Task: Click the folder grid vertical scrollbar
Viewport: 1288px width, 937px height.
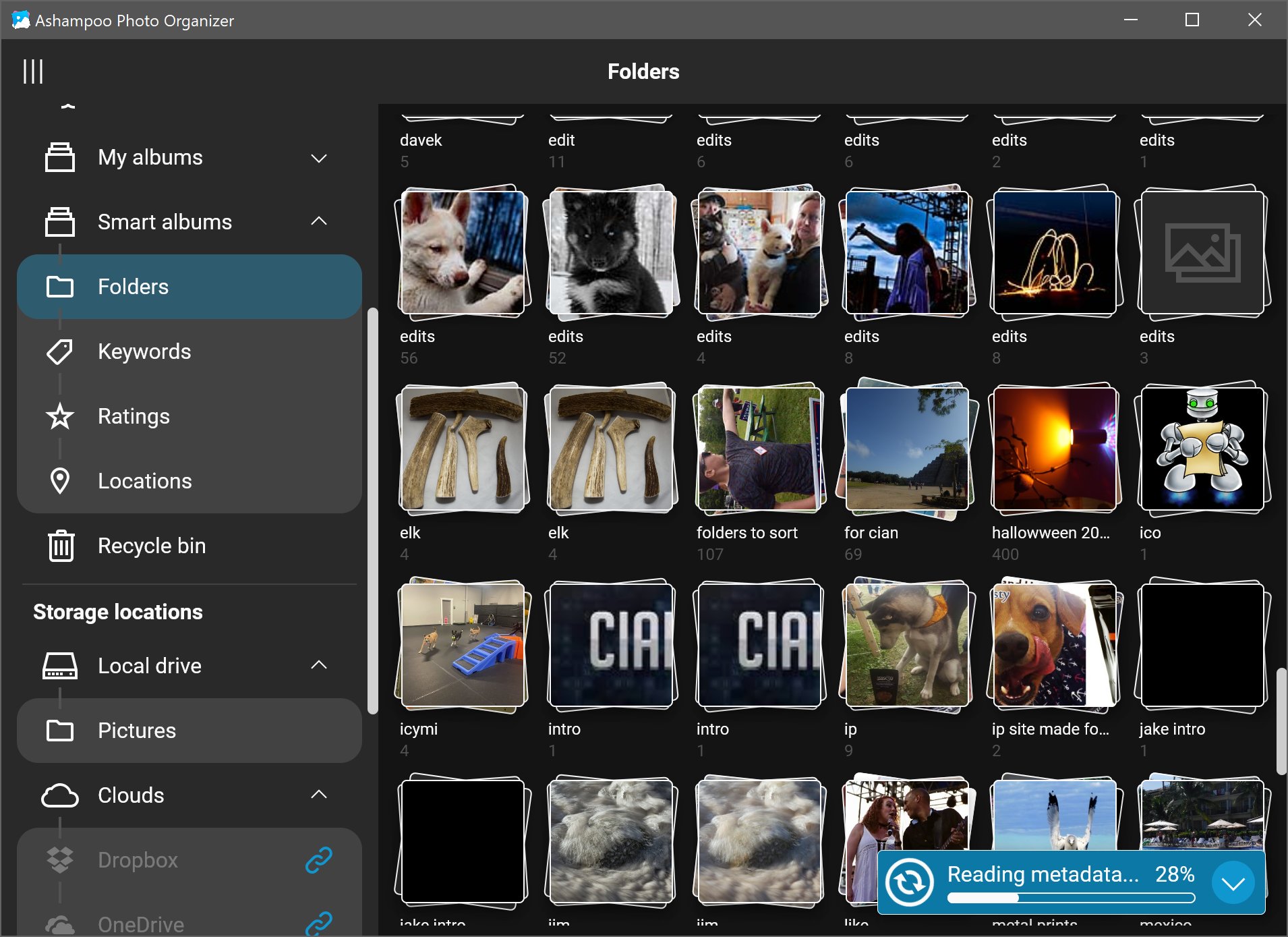Action: 1281,721
